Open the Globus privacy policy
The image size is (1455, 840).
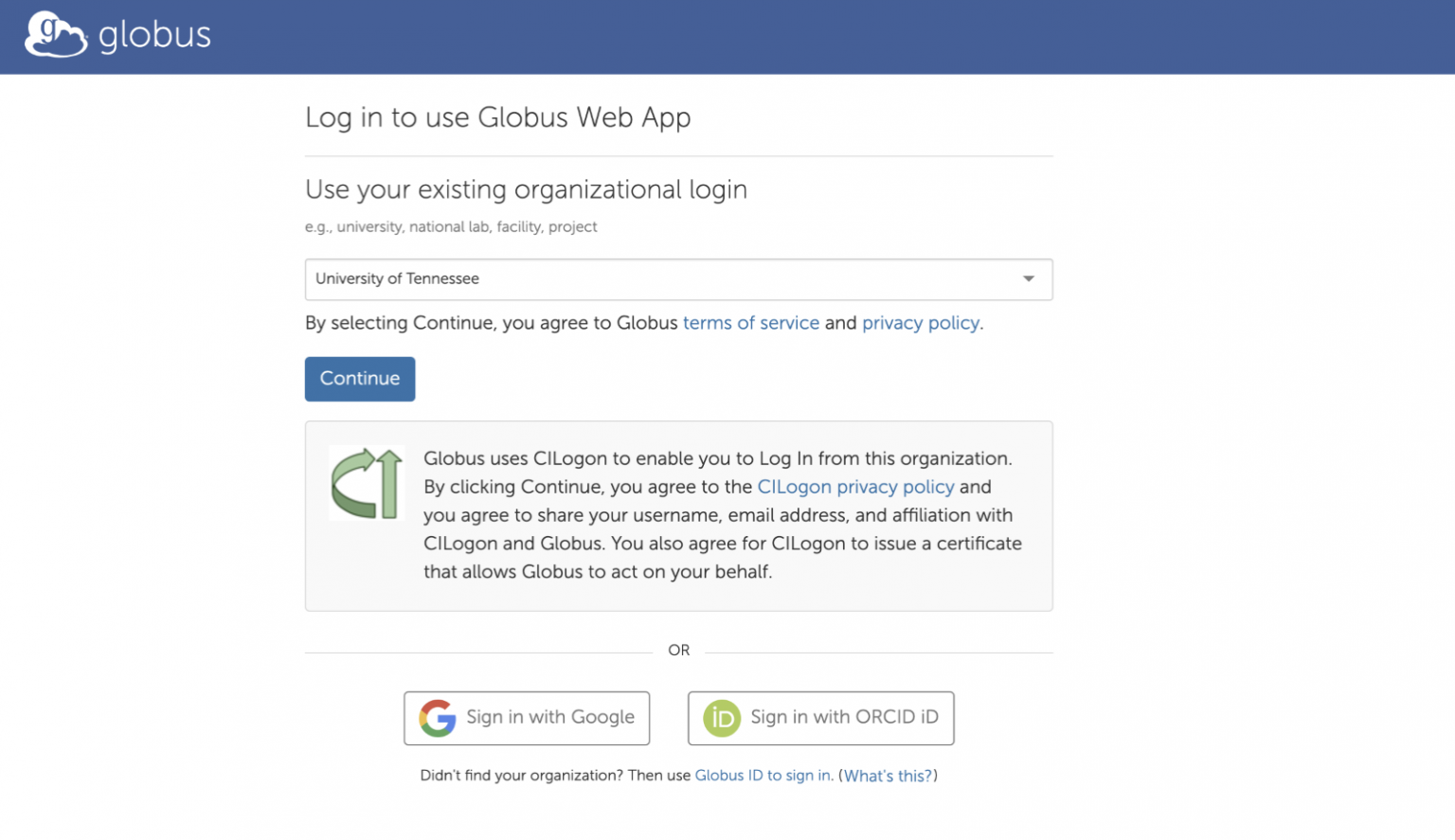tap(920, 323)
